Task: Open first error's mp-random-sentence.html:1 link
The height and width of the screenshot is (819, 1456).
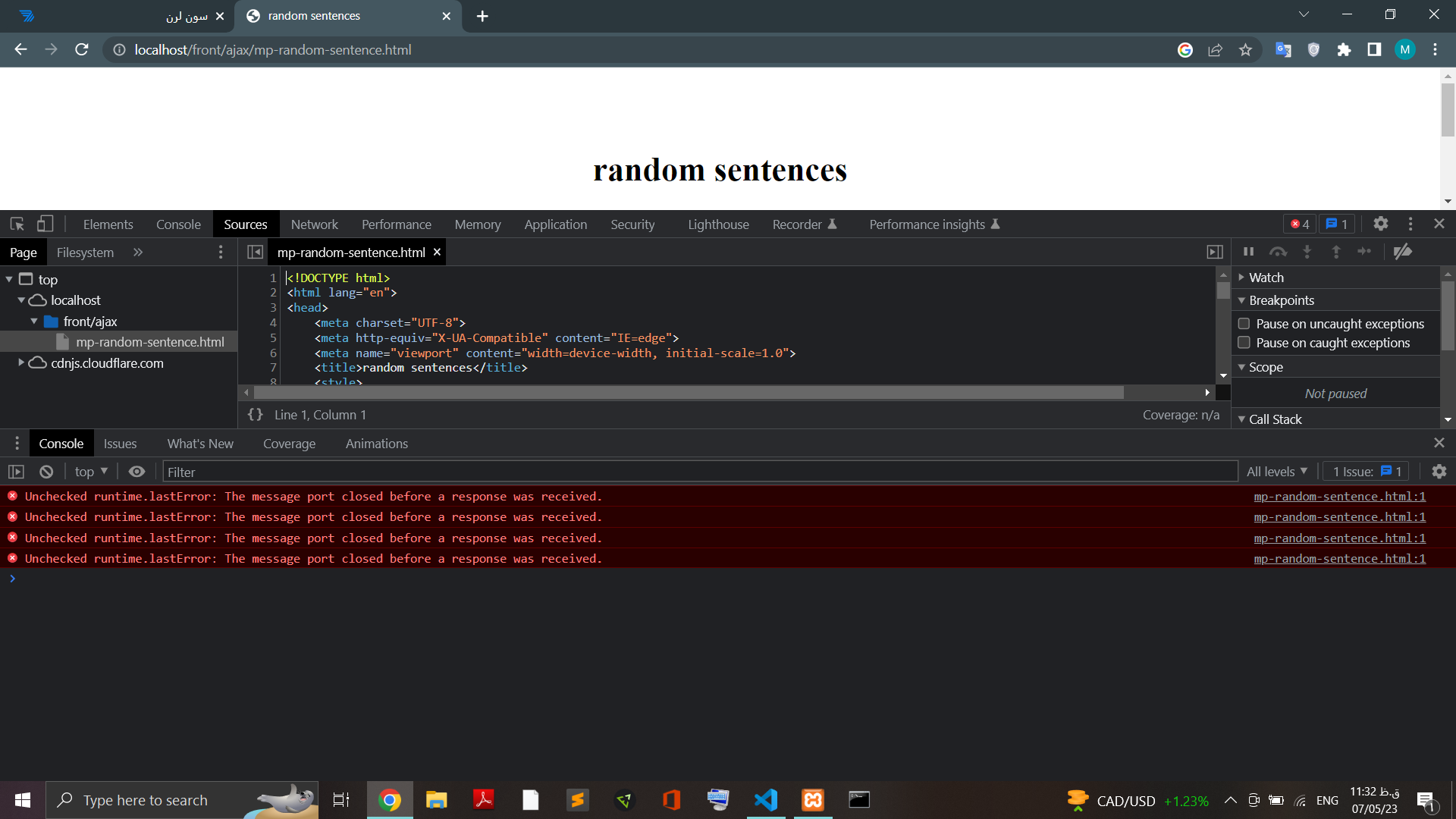Action: click(x=1339, y=496)
